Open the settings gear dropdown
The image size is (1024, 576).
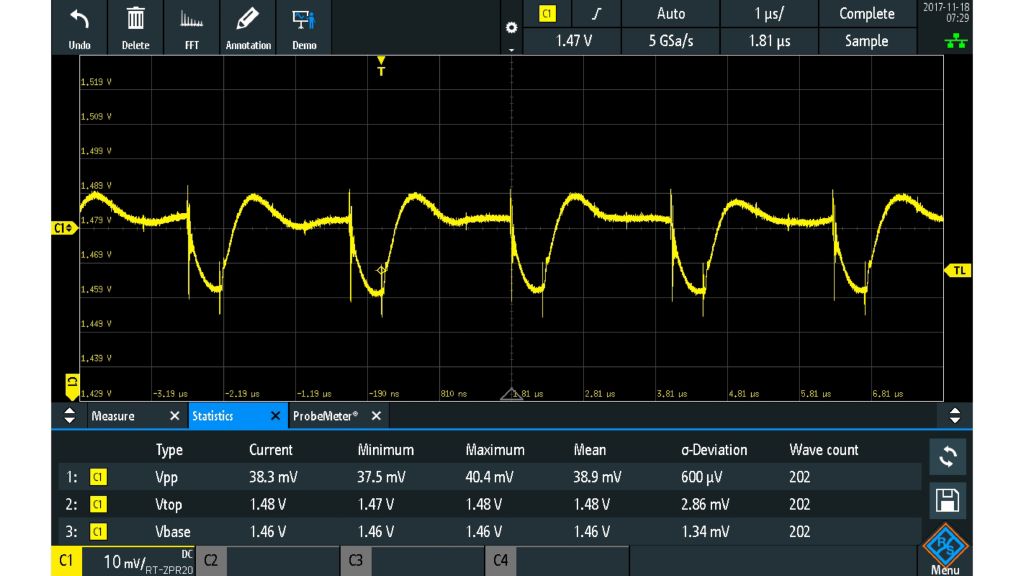tap(511, 28)
